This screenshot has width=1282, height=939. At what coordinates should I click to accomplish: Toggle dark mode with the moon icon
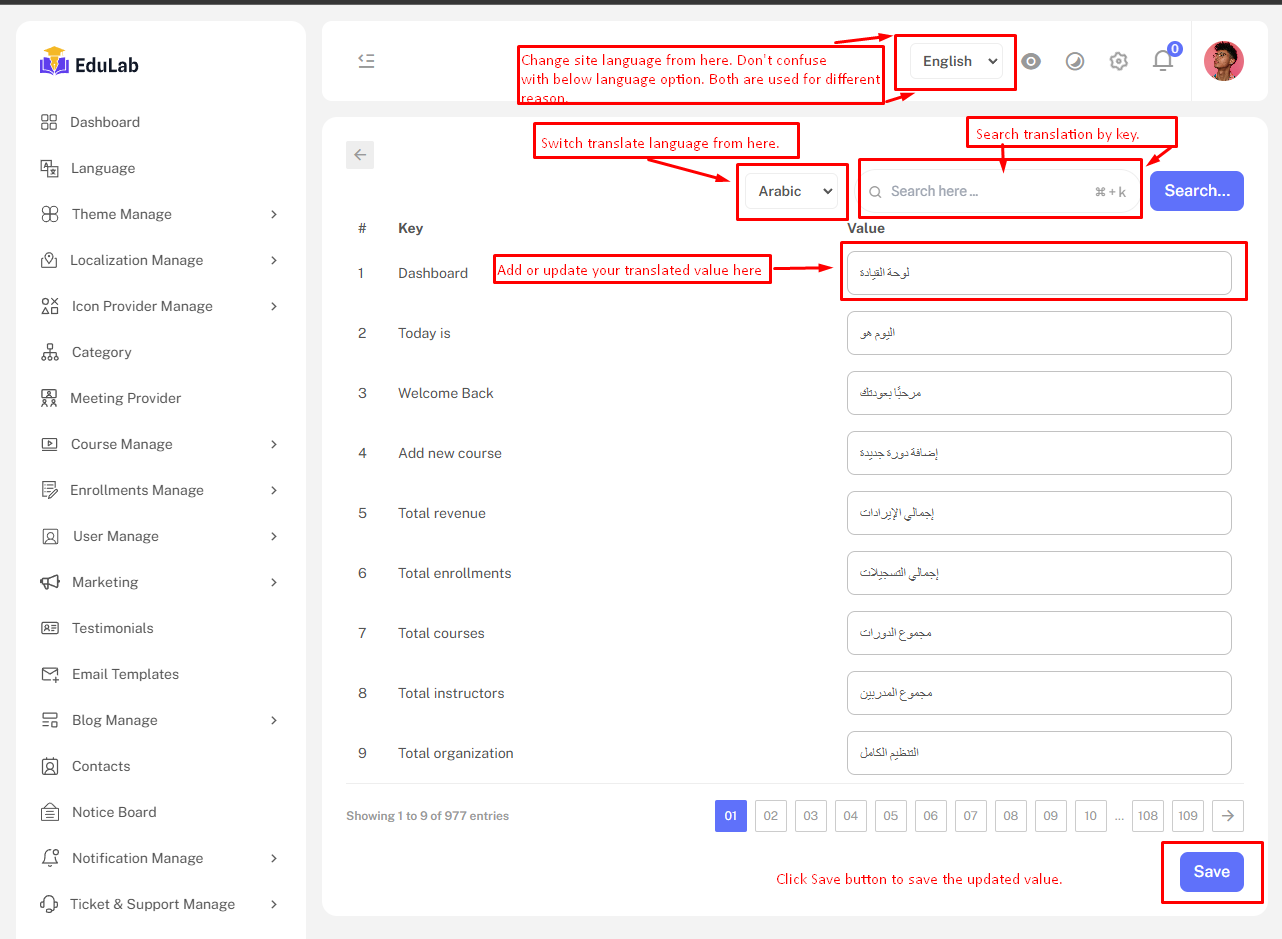[x=1074, y=61]
